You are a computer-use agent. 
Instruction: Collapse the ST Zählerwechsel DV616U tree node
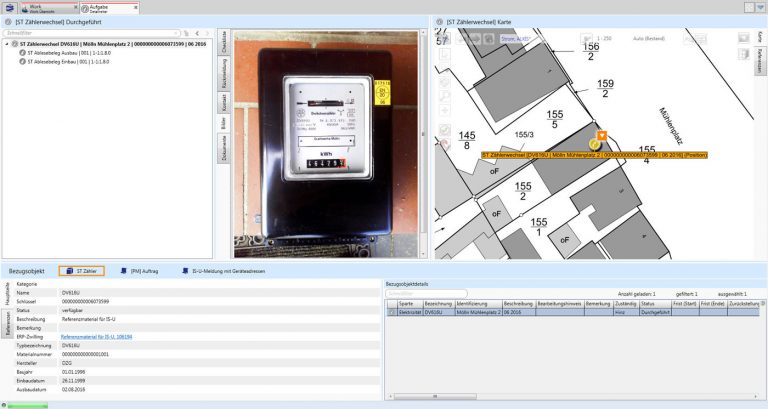pyautogui.click(x=6, y=44)
